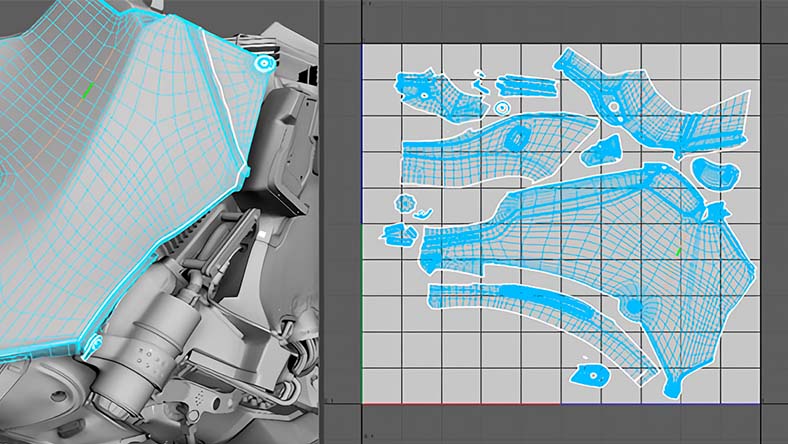Select the small polygon UV island in the center

[x=602, y=151]
